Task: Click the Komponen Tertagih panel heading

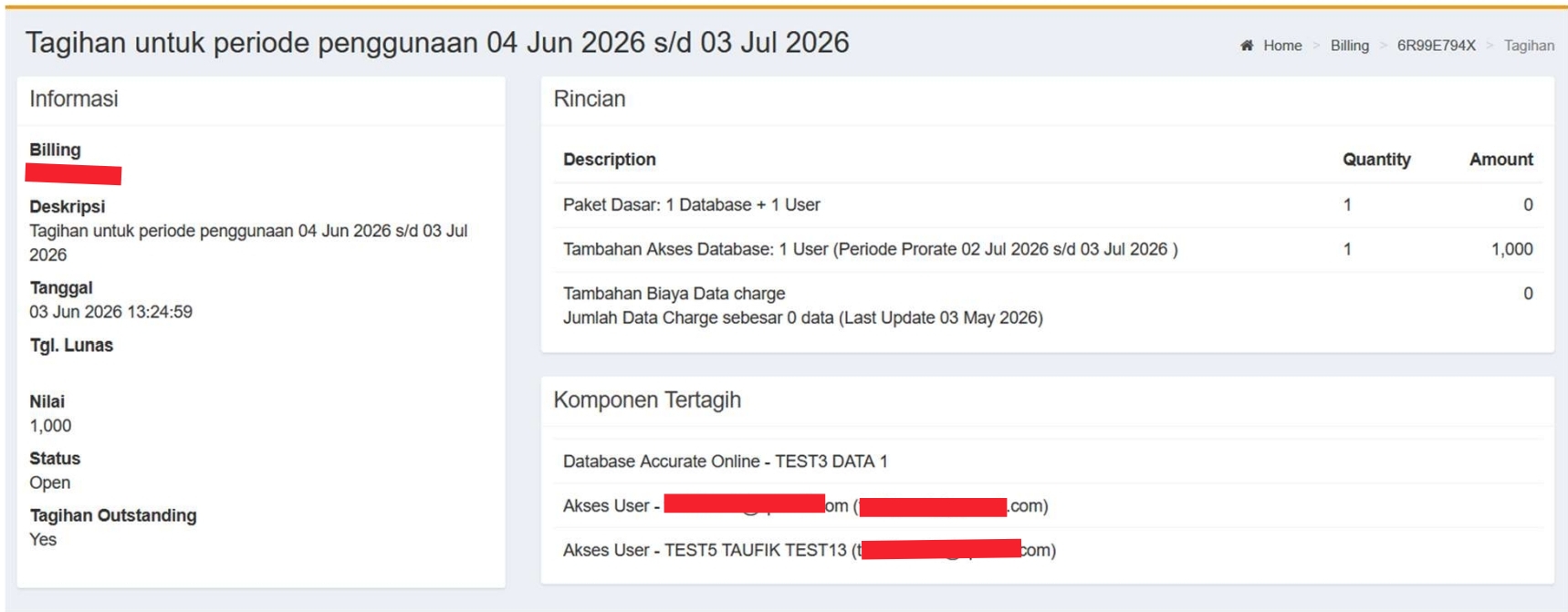Action: point(647,400)
